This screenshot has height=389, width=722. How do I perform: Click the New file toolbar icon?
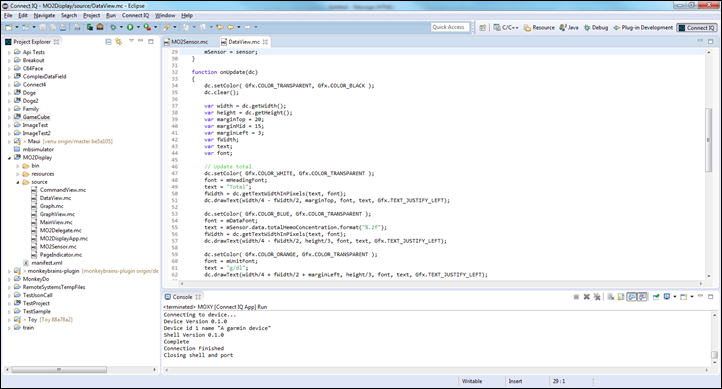click(x=9, y=27)
